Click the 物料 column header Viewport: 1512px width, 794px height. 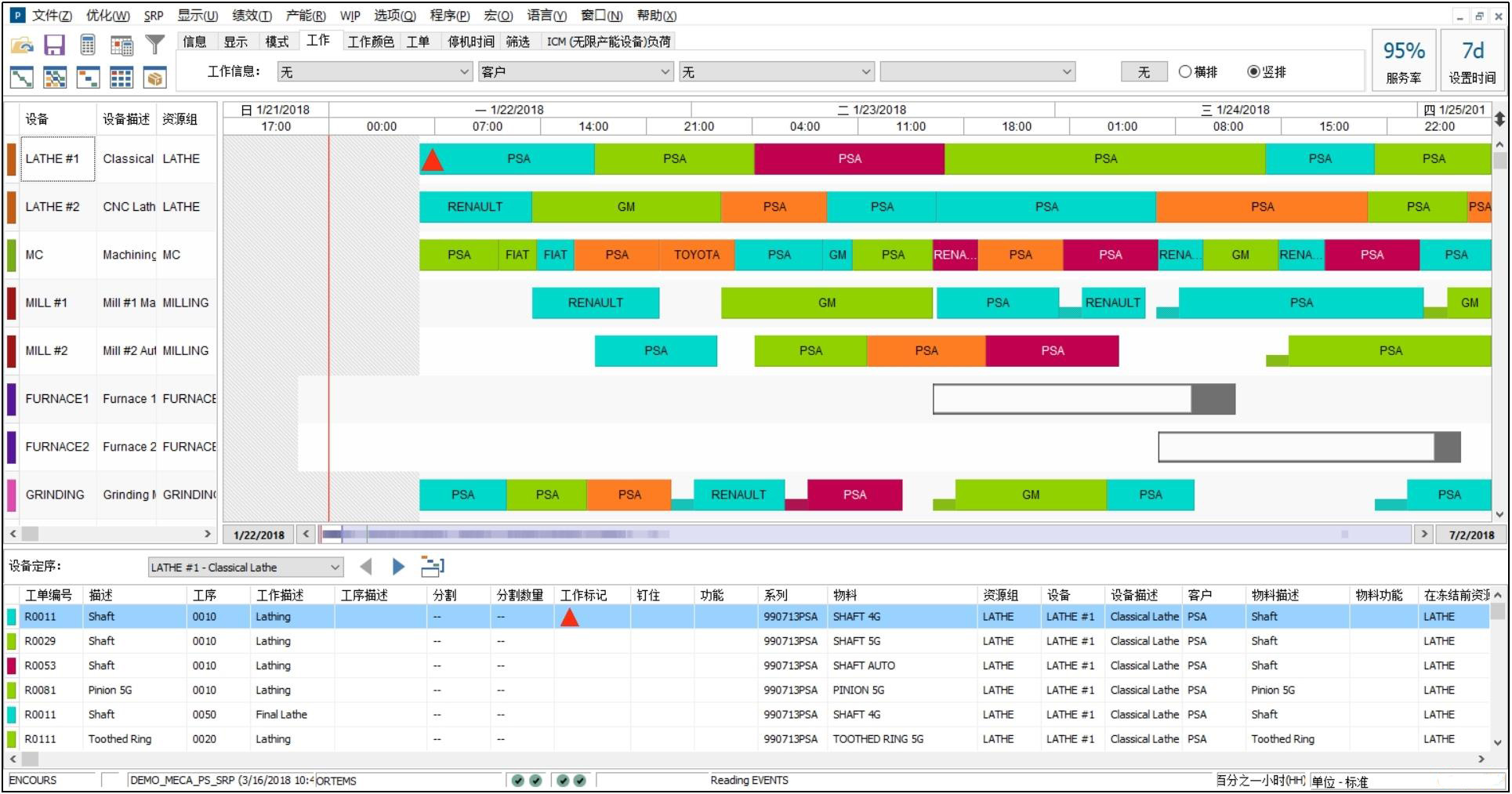(902, 595)
